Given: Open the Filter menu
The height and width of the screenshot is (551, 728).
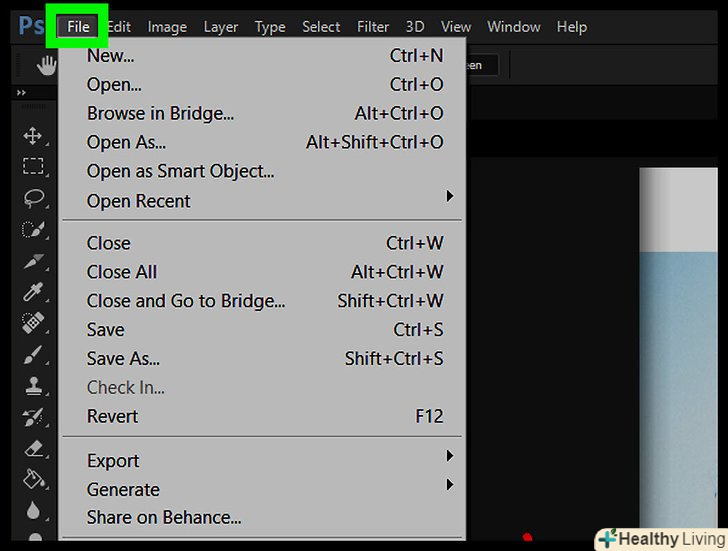Looking at the screenshot, I should [x=373, y=27].
